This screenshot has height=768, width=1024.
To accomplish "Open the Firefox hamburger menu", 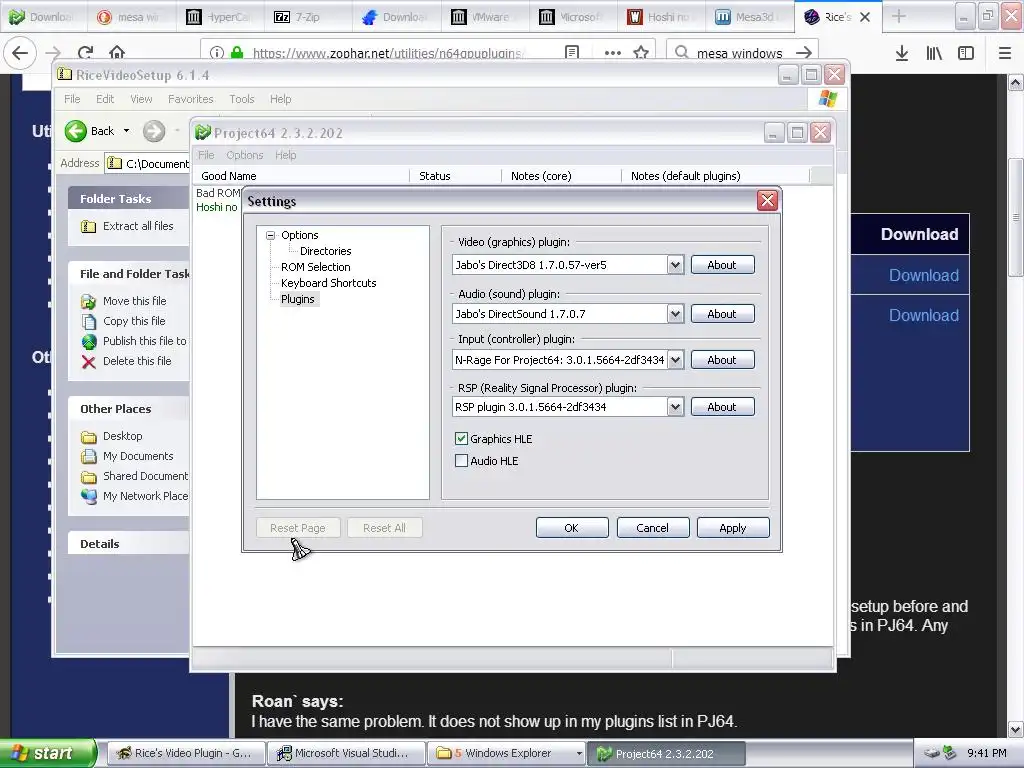I will click(1005, 53).
